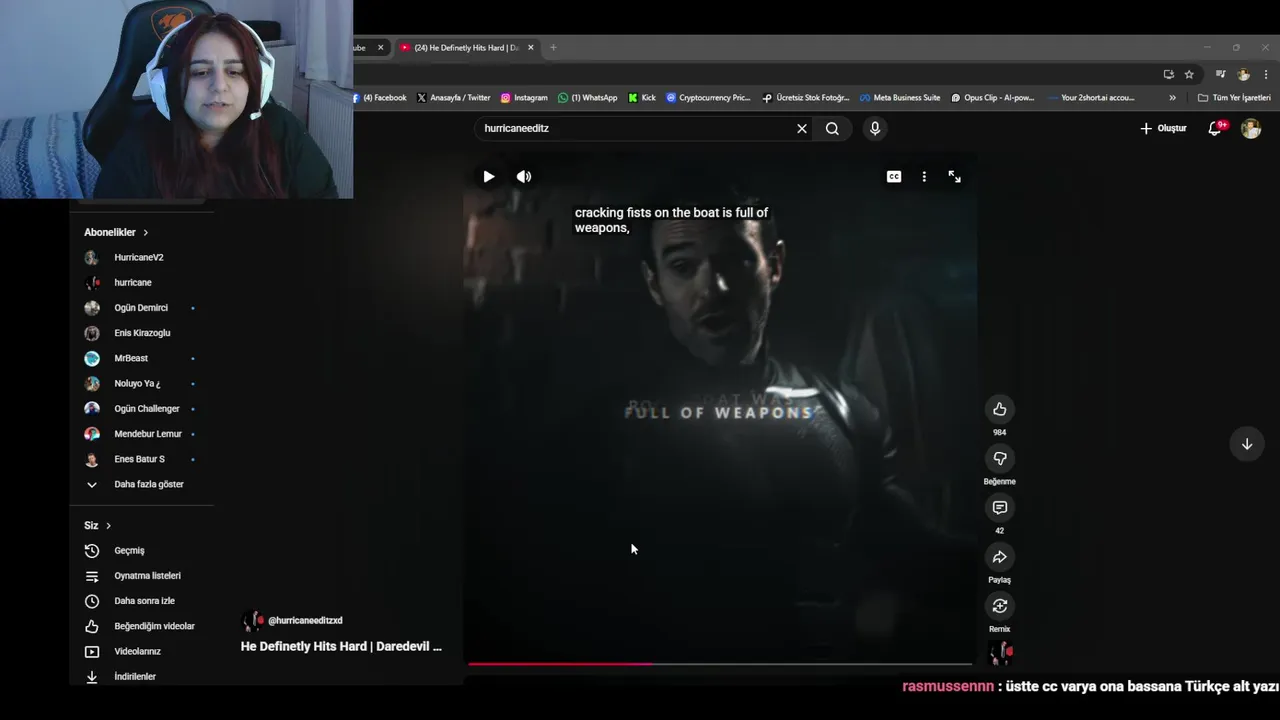Open Ücretsiz Stok Fotoğraf bookmark
Image resolution: width=1280 pixels, height=720 pixels.
coord(806,98)
